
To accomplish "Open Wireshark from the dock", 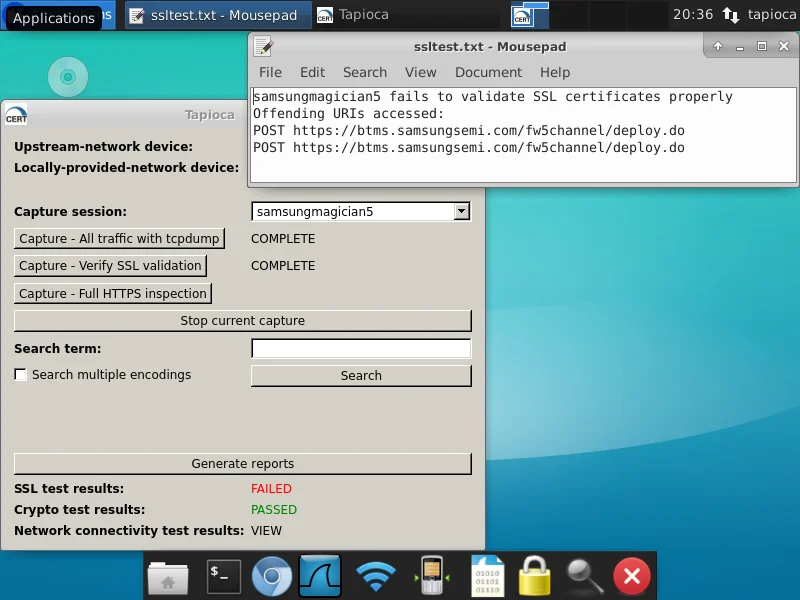I will click(x=320, y=575).
